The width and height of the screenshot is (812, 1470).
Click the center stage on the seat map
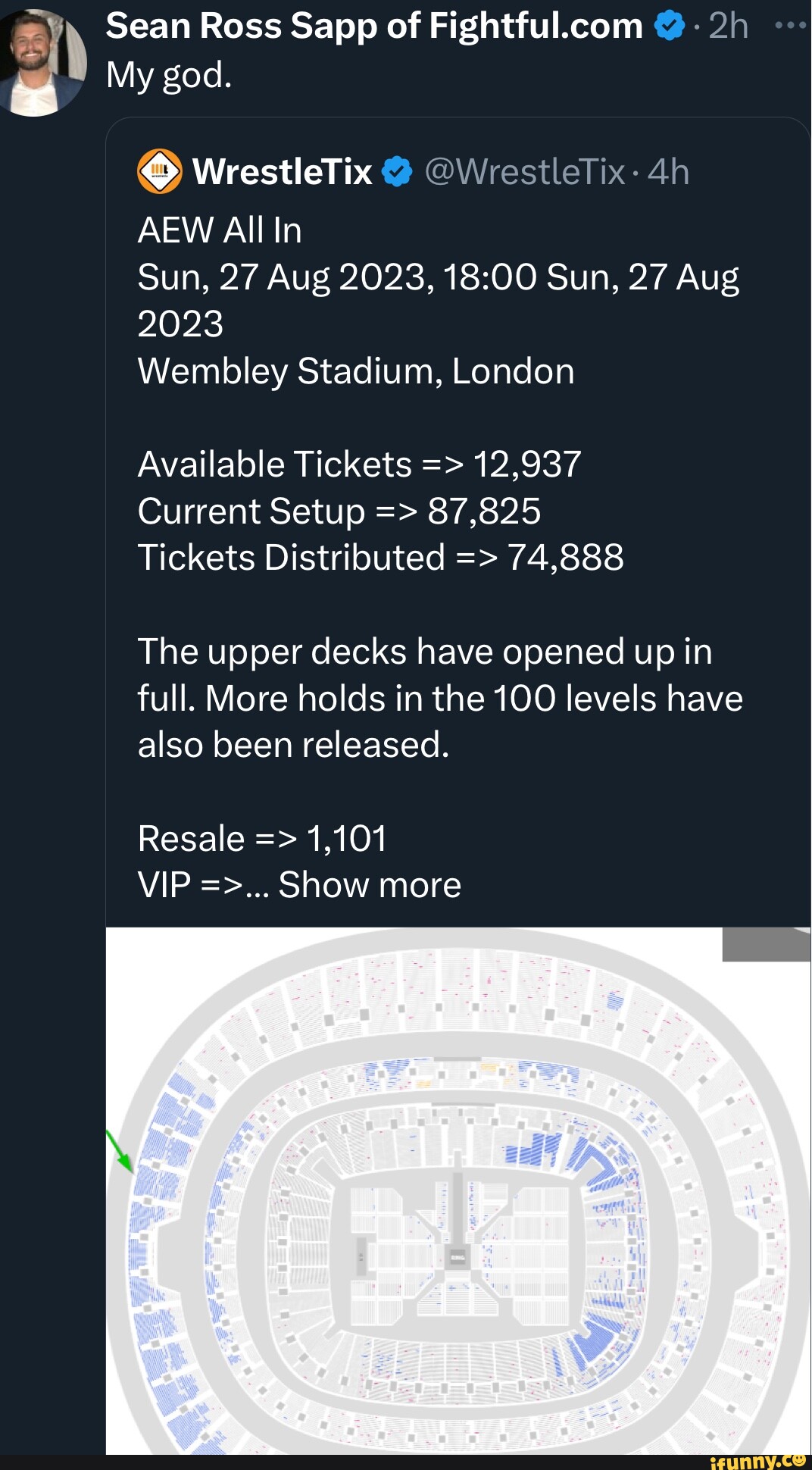point(458,1256)
